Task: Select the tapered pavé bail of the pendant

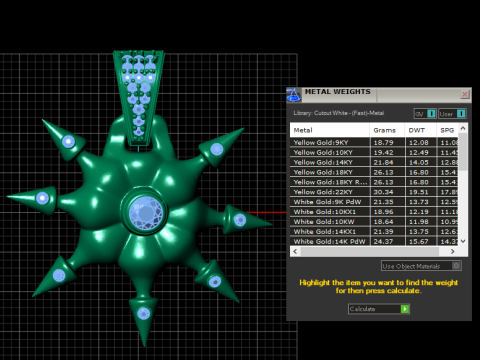Action: point(139,98)
